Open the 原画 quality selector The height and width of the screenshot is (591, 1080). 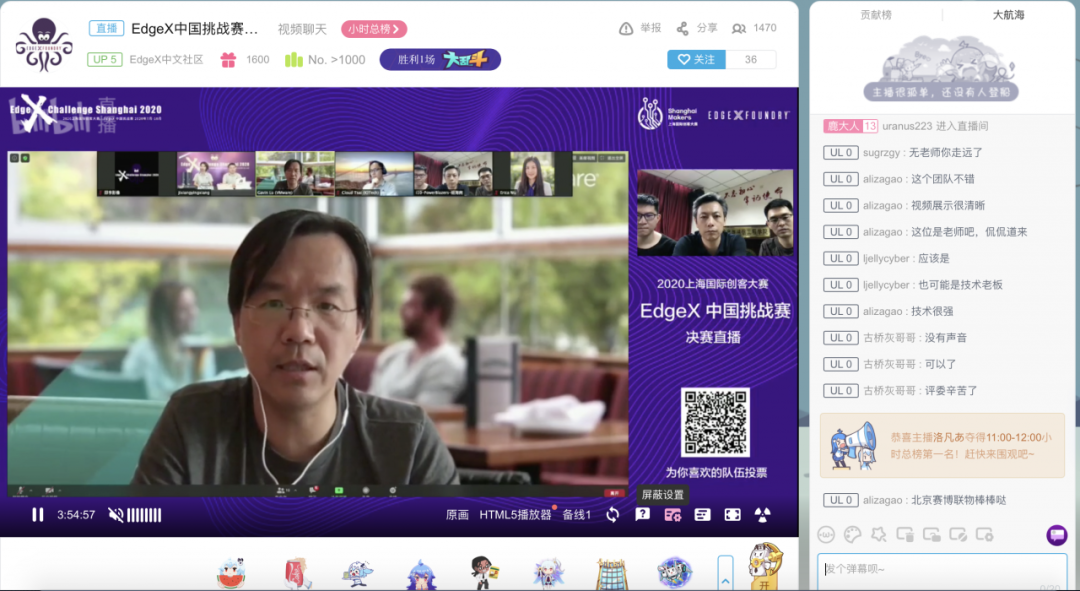pos(457,515)
